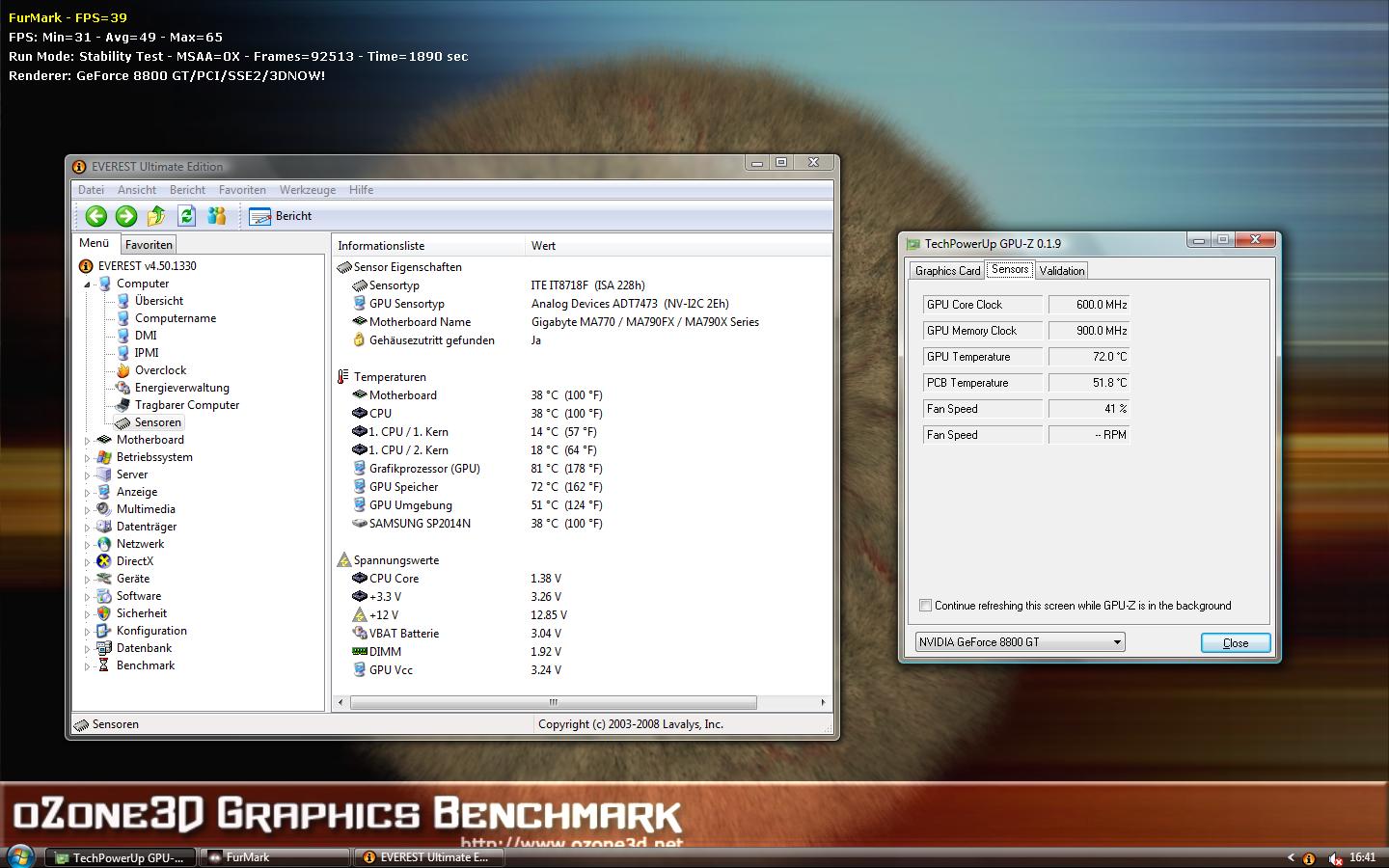This screenshot has height=868, width=1389.
Task: Select the VBAT Batterie voltage row
Action: (x=583, y=634)
